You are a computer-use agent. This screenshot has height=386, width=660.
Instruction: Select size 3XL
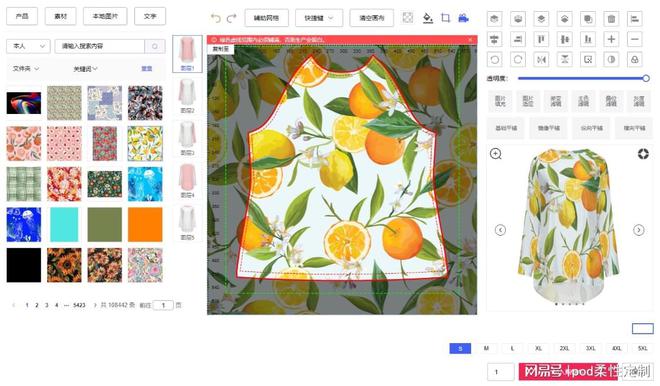pos(591,348)
